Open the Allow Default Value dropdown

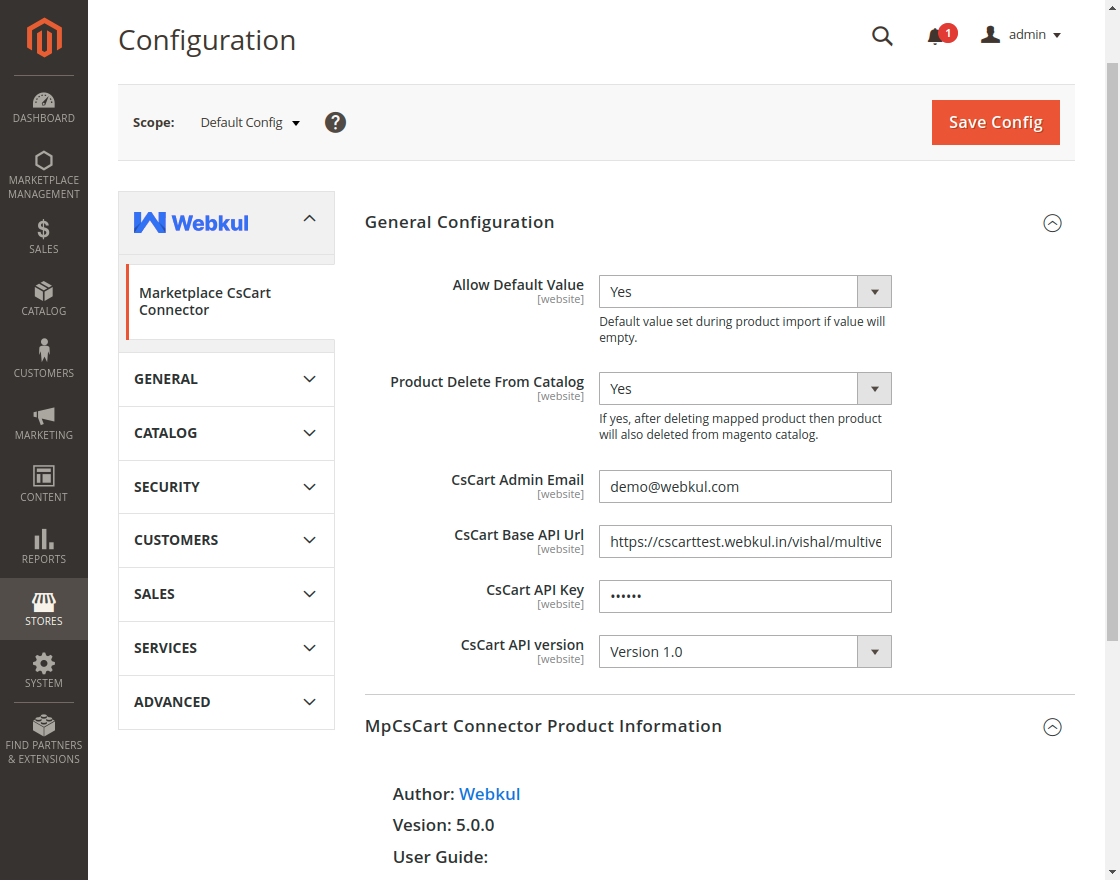point(744,292)
